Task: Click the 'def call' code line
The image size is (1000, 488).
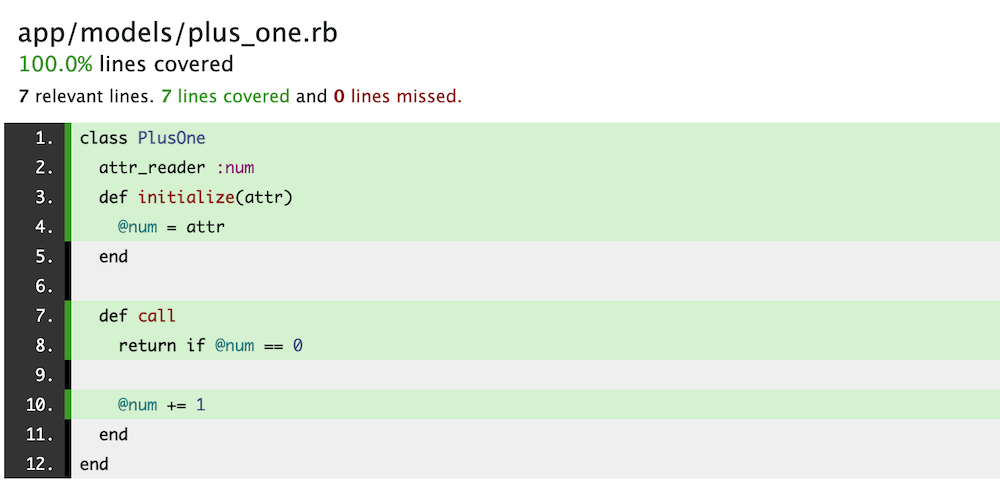Action: coord(137,316)
